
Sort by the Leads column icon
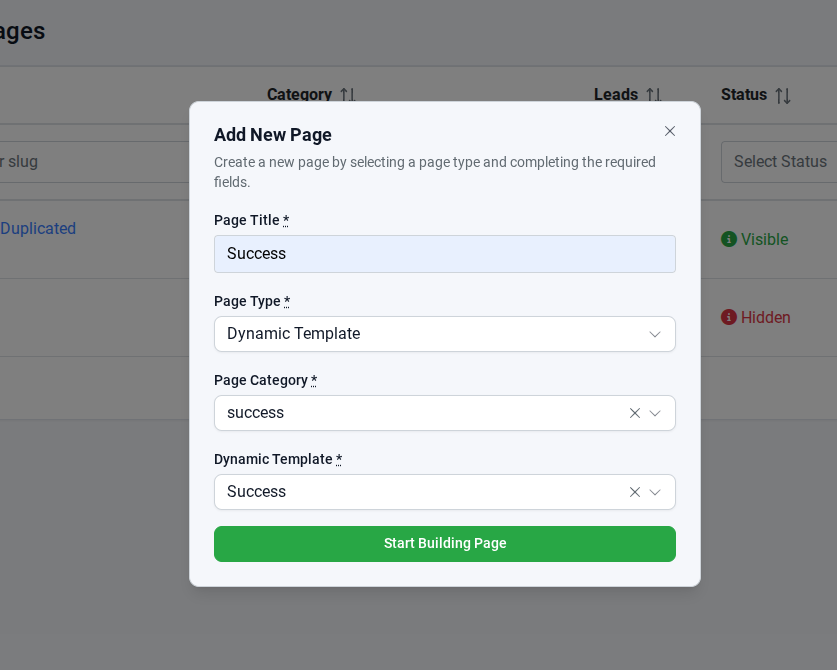point(653,95)
